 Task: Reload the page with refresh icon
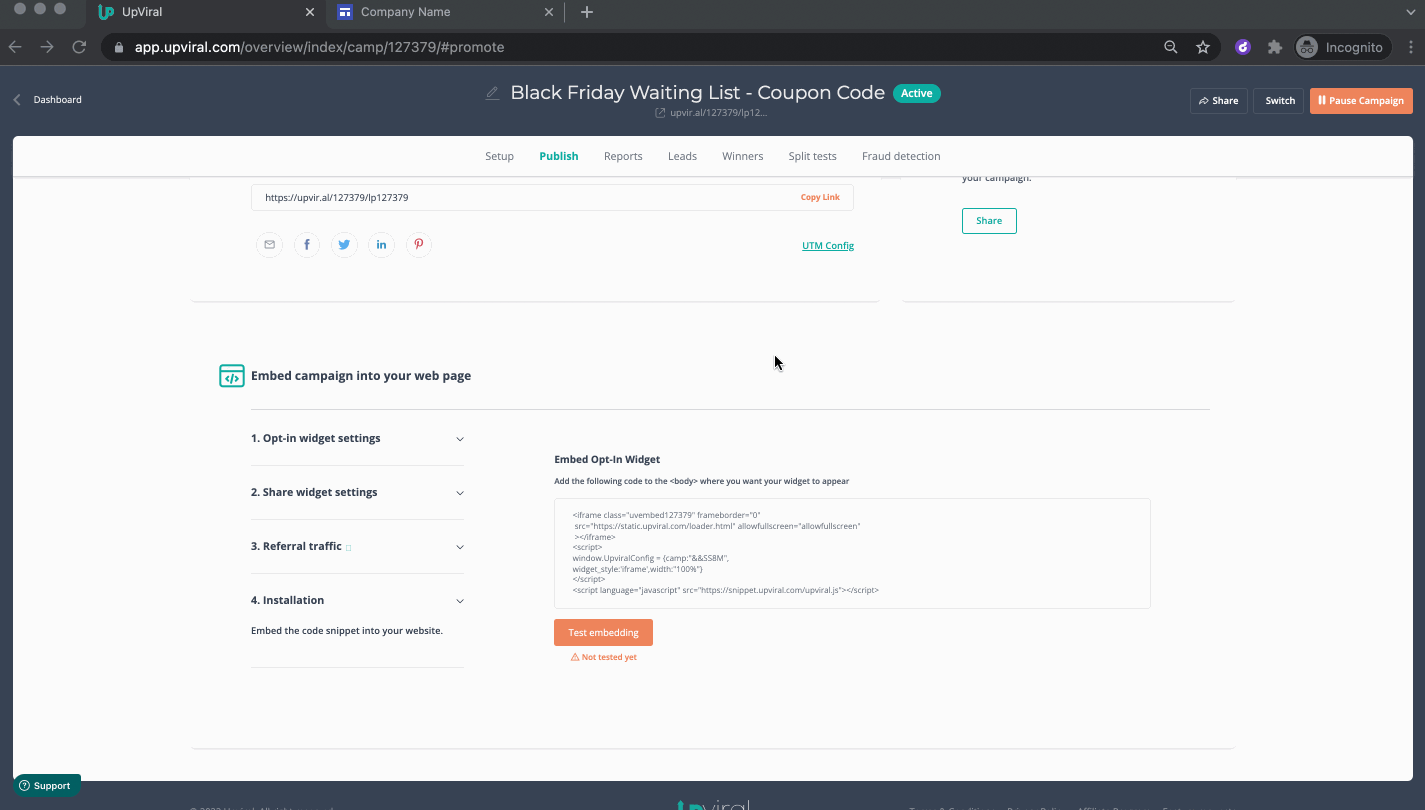click(79, 47)
